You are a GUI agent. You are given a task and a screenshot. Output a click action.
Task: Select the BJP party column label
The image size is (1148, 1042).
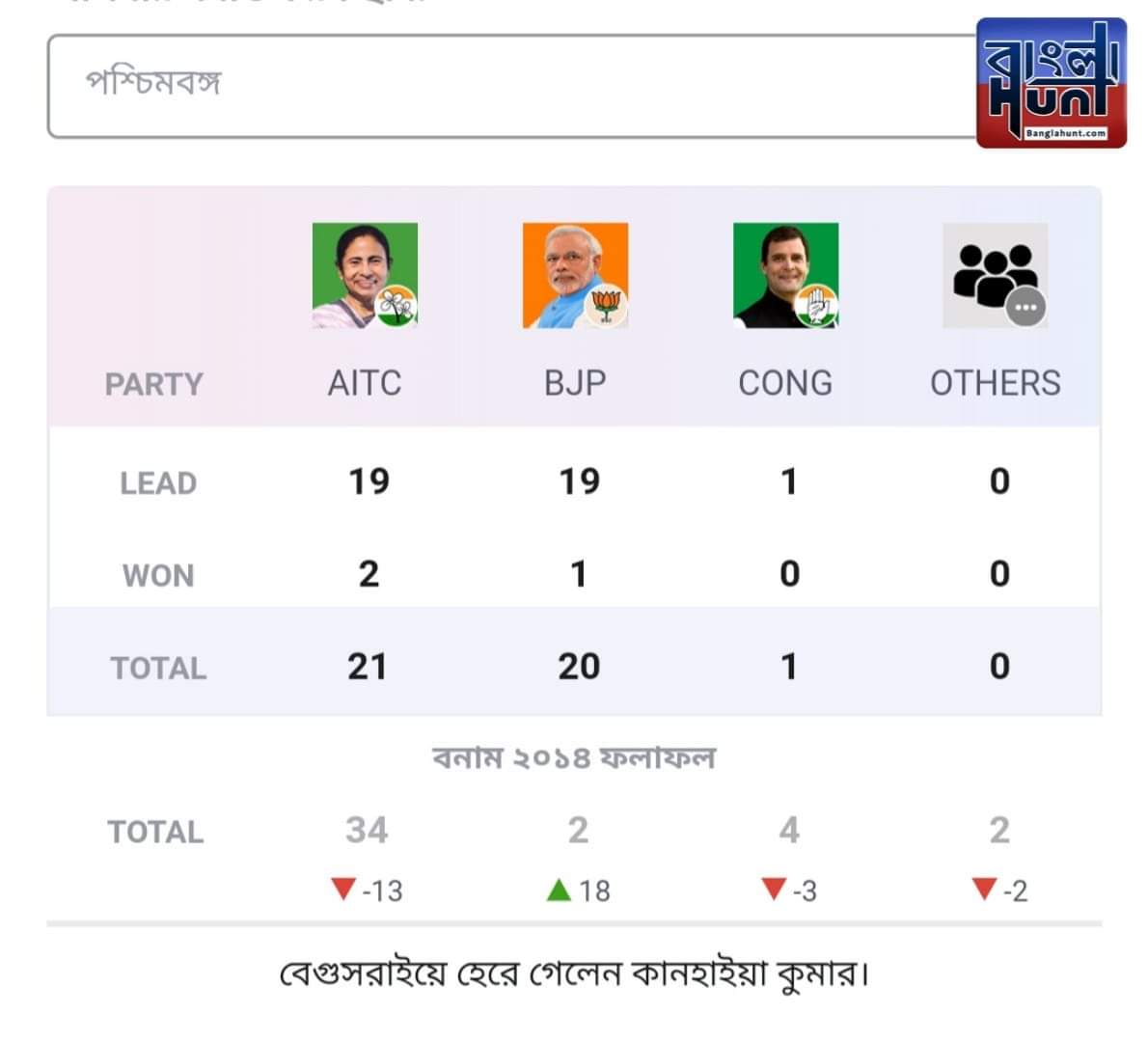tap(576, 383)
